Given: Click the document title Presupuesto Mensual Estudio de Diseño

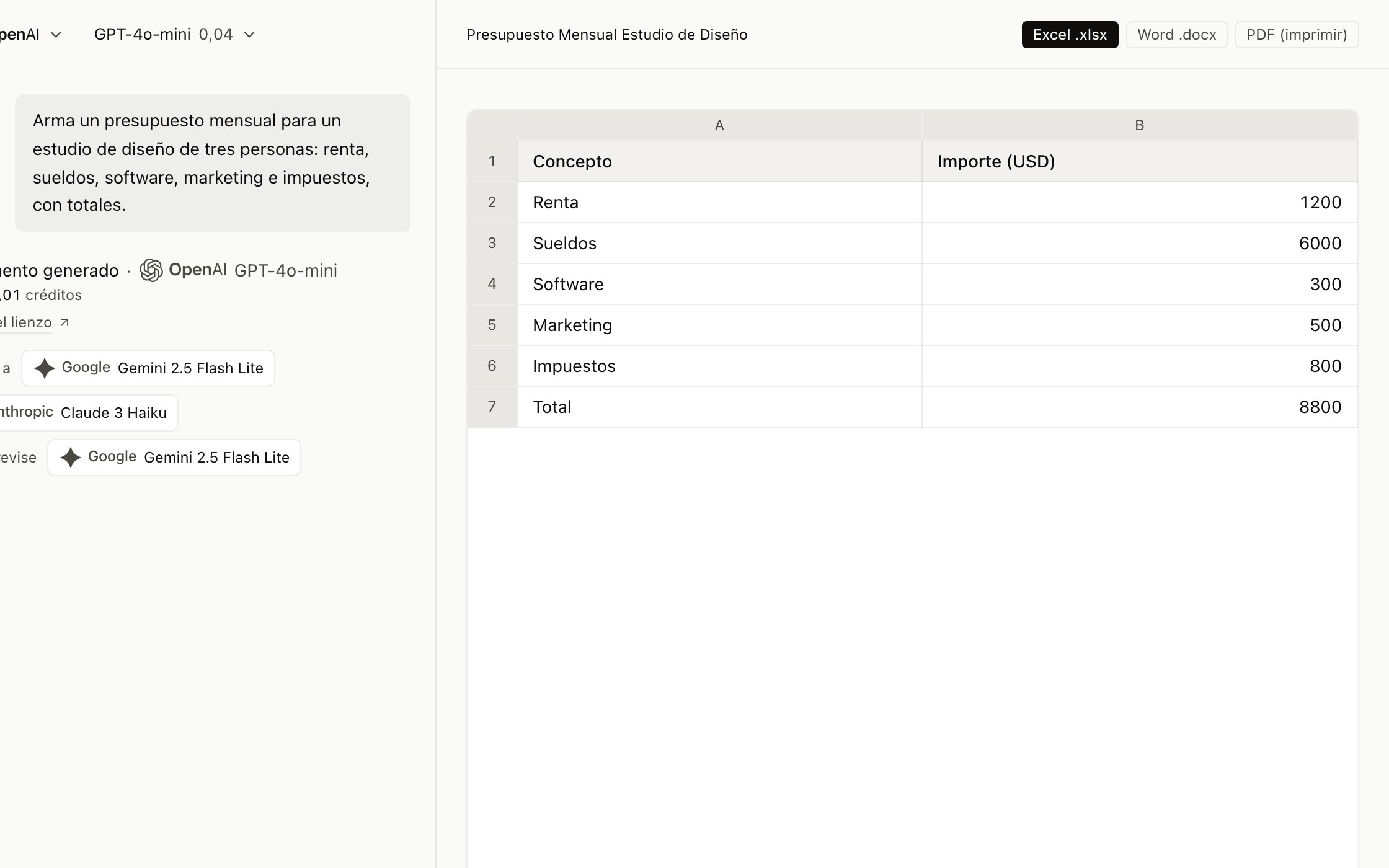Looking at the screenshot, I should [606, 35].
